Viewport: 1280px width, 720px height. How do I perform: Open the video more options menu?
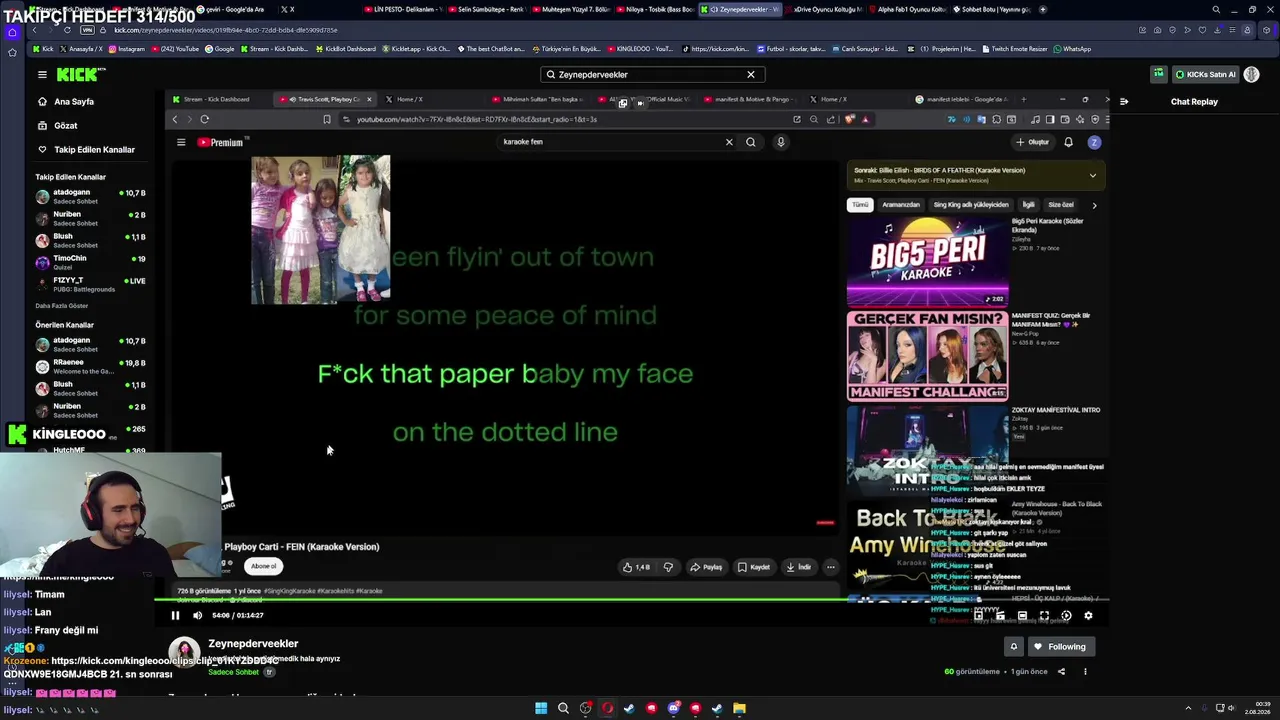tap(1085, 672)
